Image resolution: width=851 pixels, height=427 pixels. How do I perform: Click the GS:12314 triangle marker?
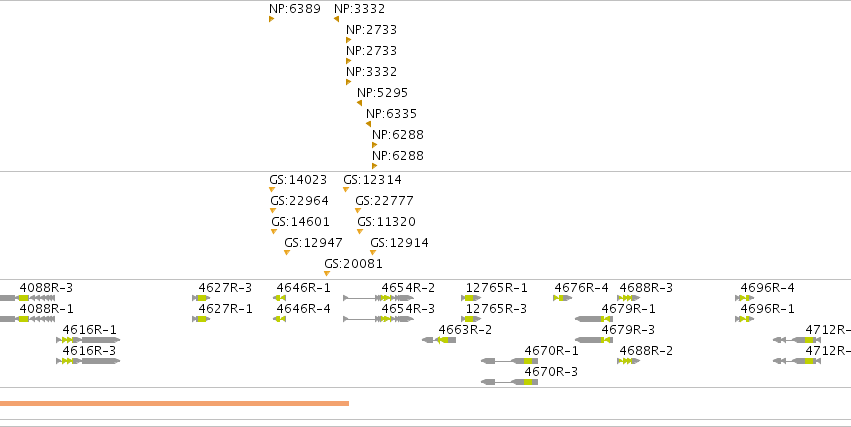coord(346,189)
